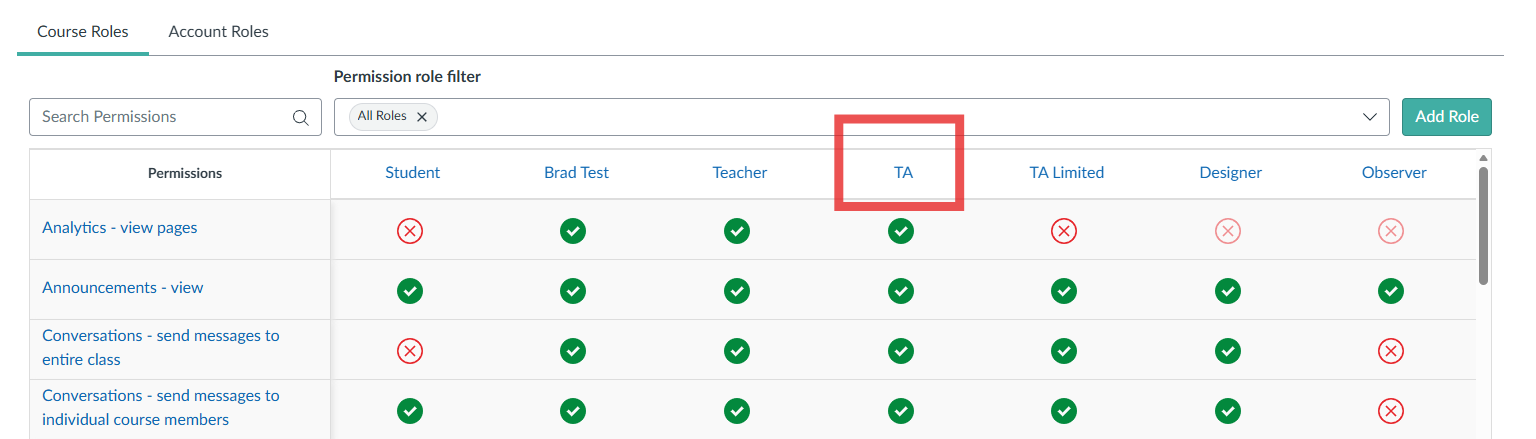Toggle Student permission for Analytics - view pages
Image resolution: width=1536 pixels, height=439 pixels.
410,231
